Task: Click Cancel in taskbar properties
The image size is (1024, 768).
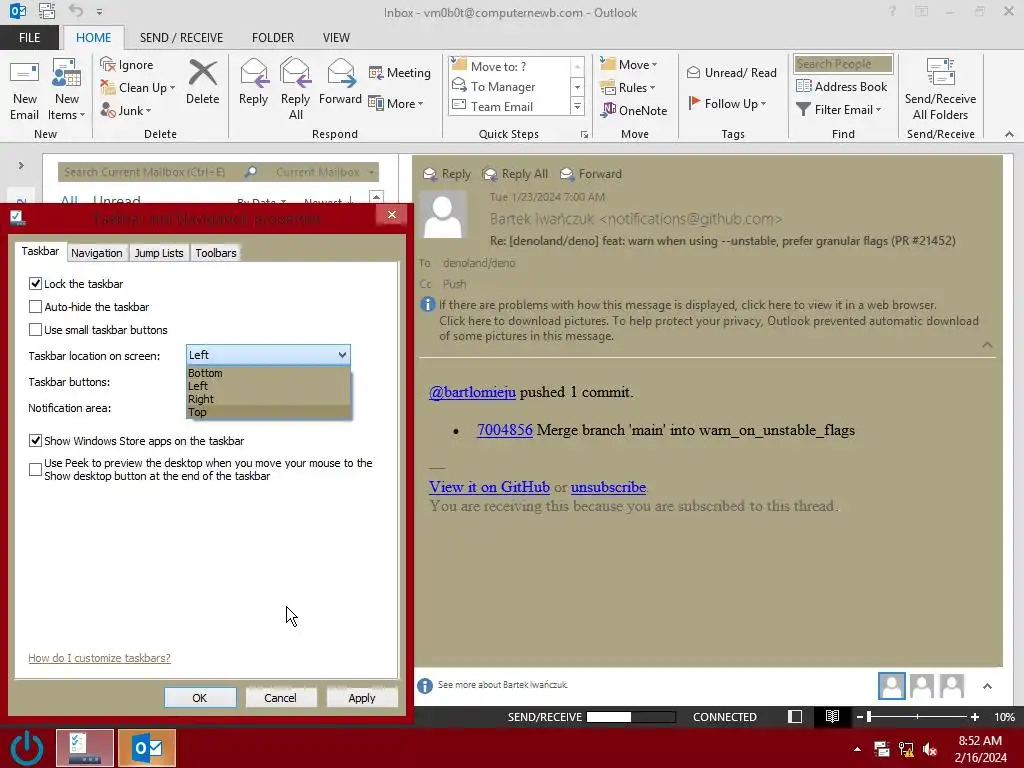Action: (280, 697)
